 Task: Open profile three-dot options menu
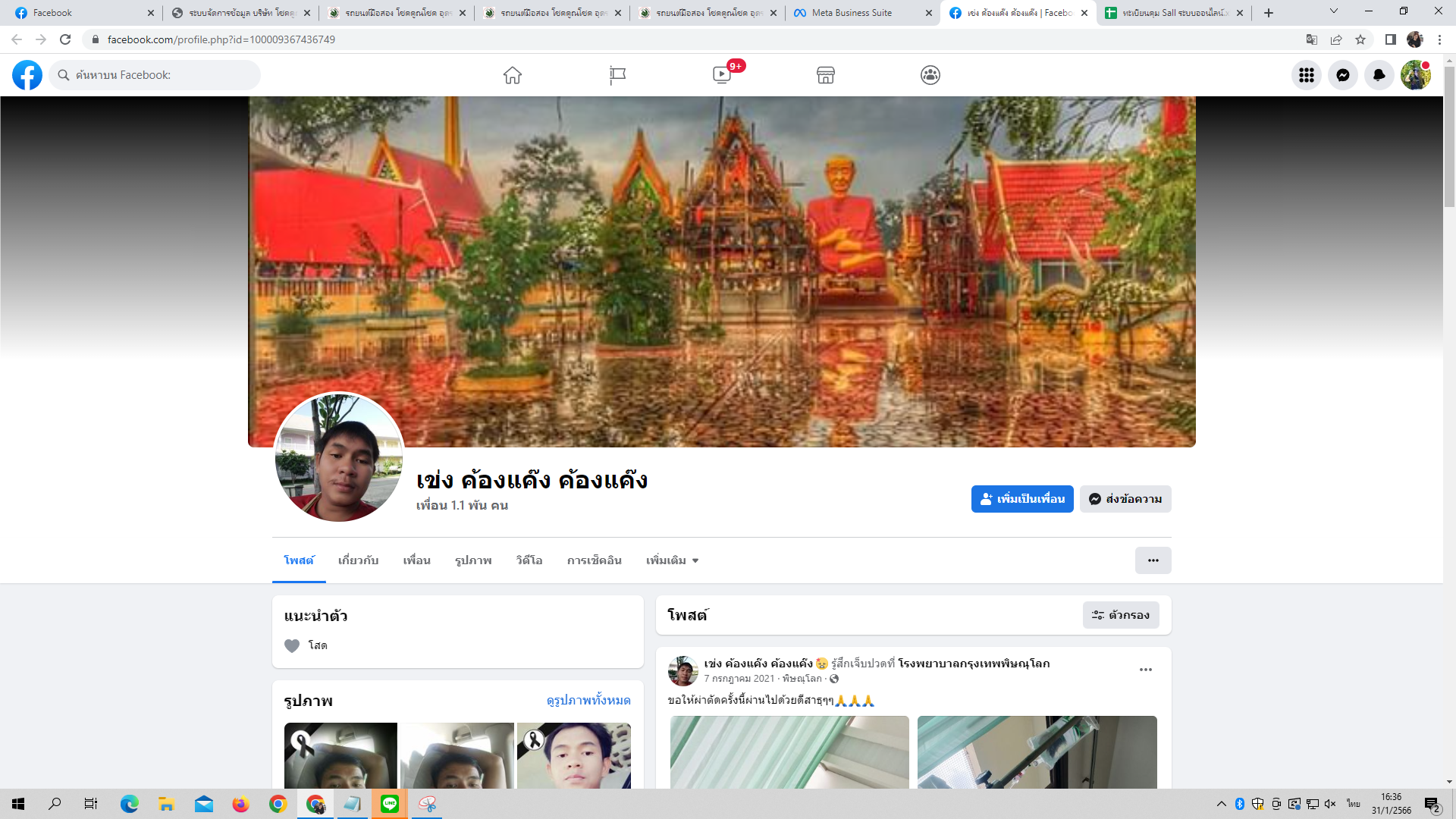tap(1153, 560)
